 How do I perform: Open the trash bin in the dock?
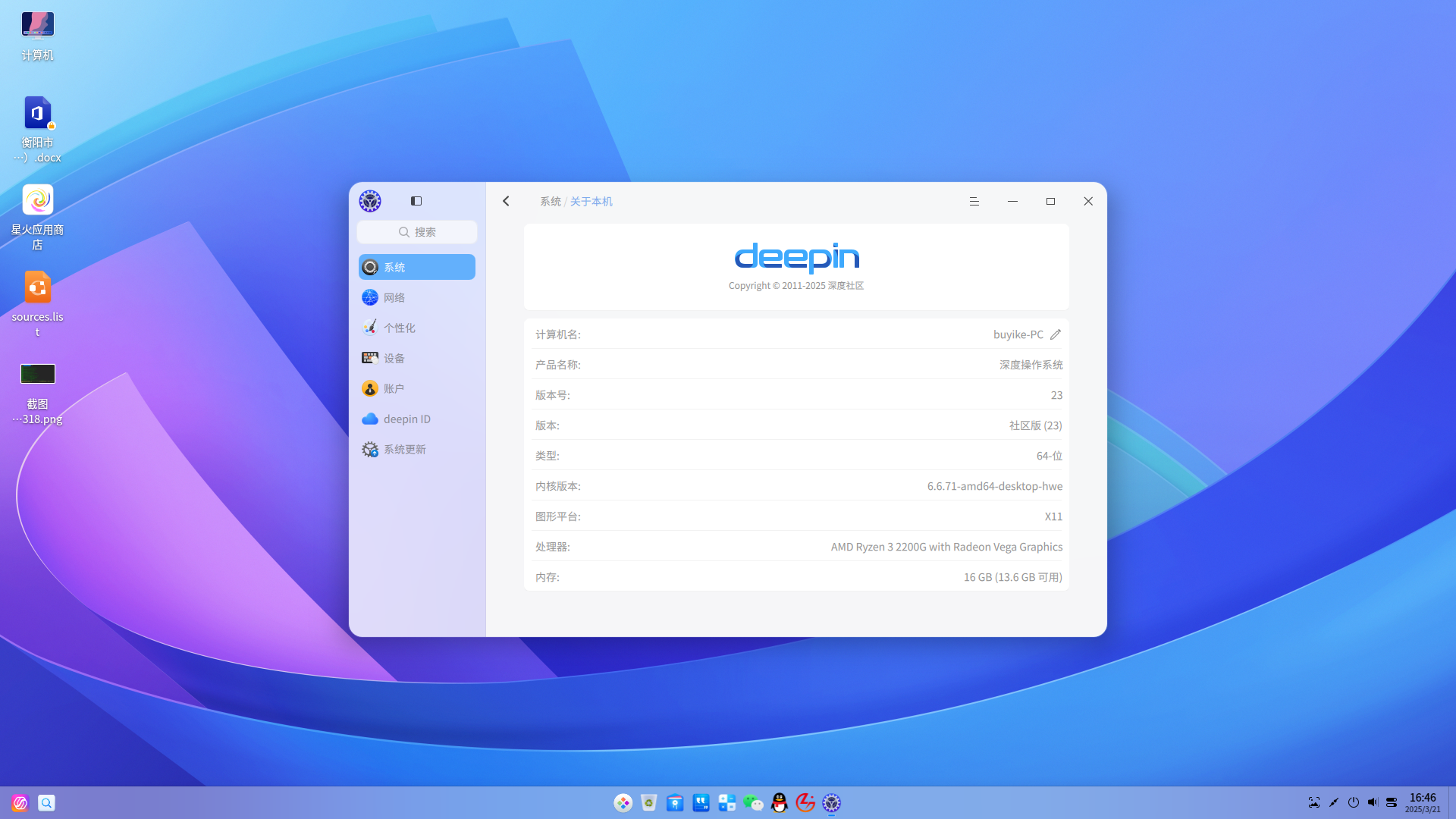pos(649,803)
